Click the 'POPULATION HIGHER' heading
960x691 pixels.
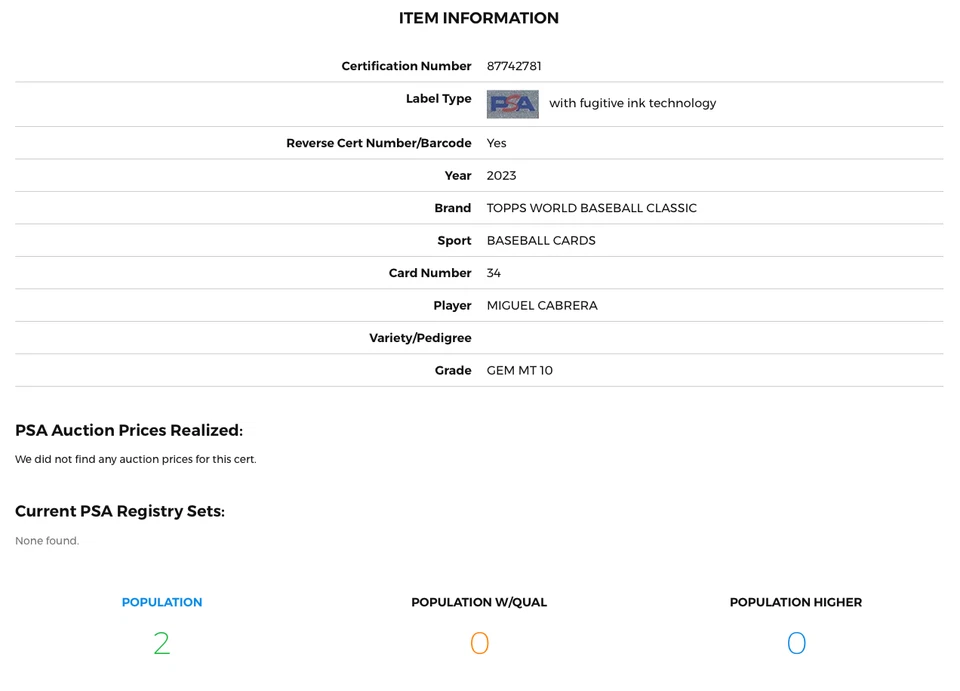point(796,602)
